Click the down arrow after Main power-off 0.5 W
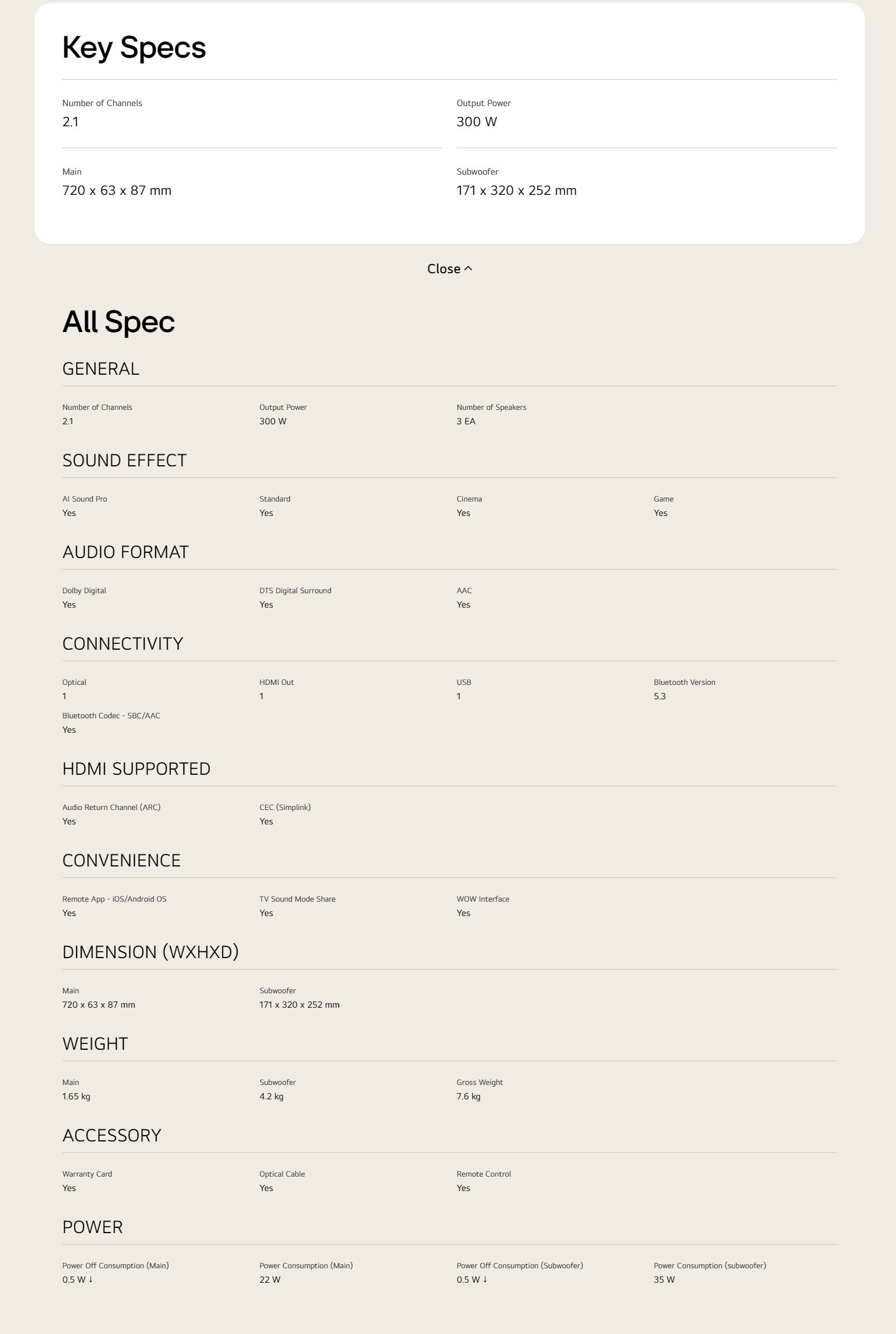The image size is (896, 1334). click(91, 1279)
